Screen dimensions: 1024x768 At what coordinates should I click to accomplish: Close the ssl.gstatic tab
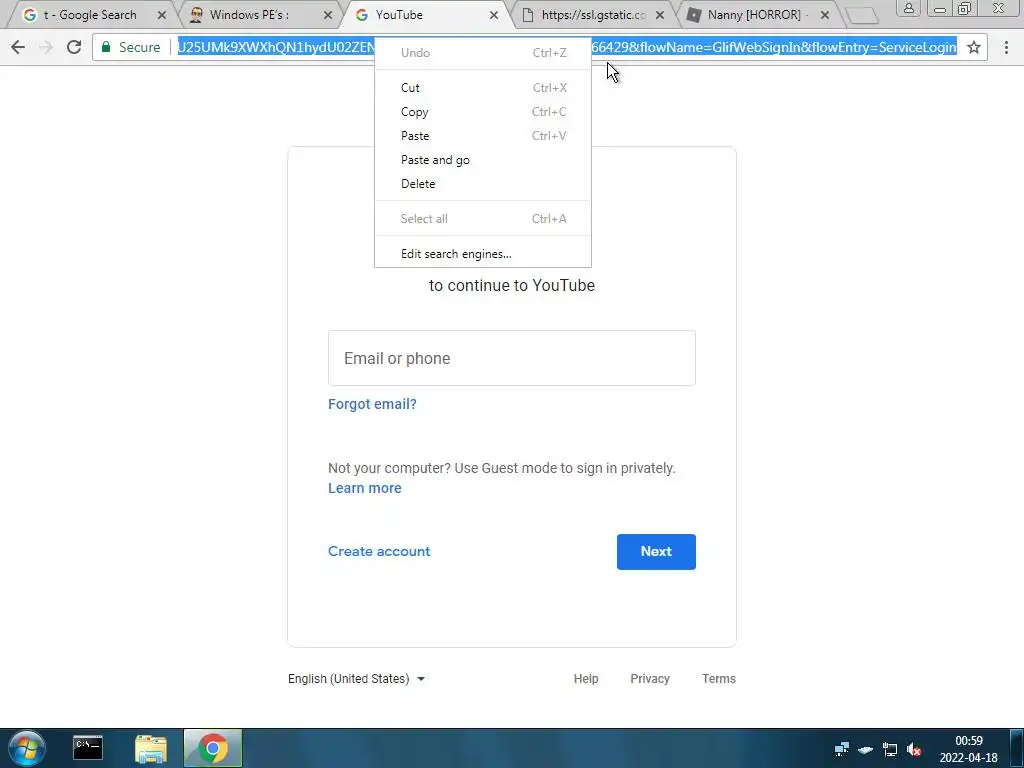[x=660, y=15]
